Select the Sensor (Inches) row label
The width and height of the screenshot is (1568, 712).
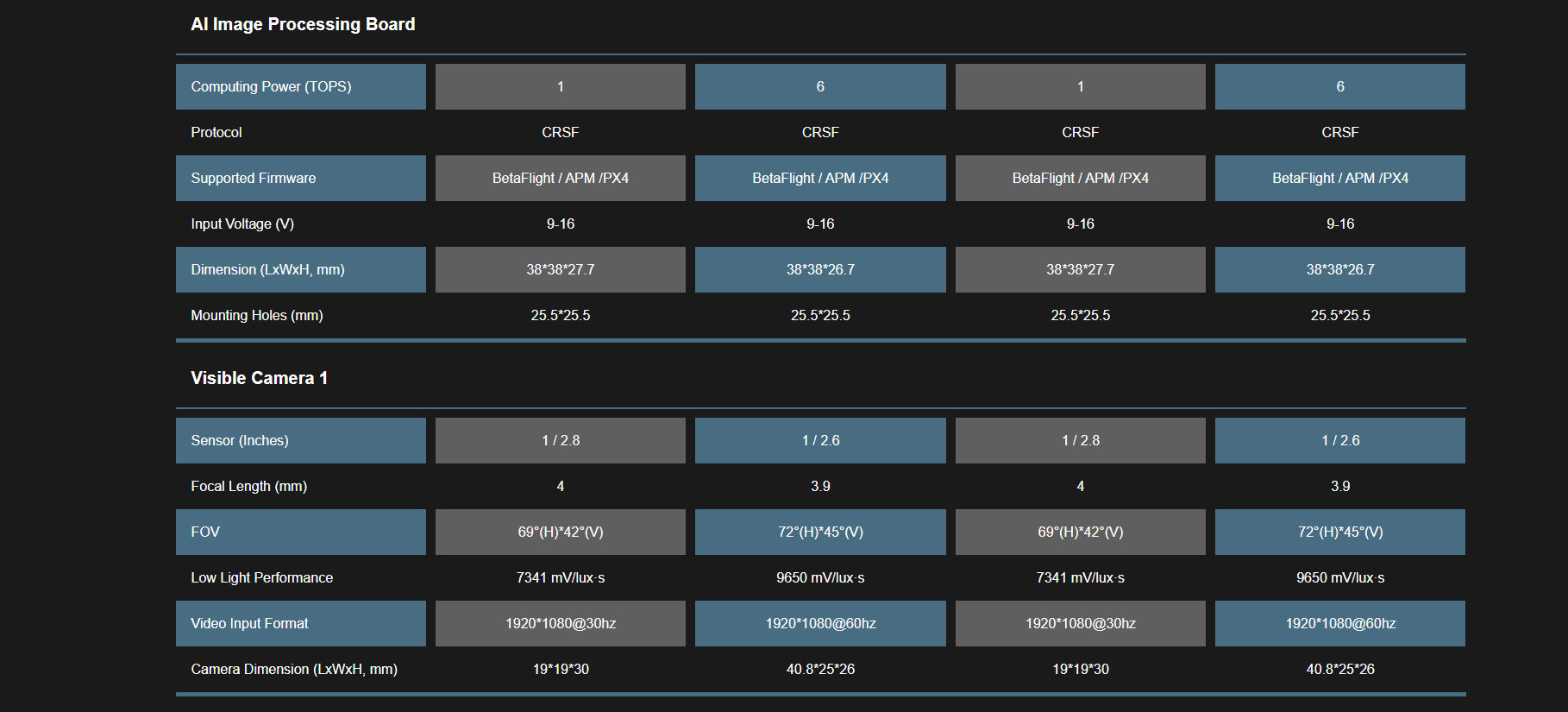(240, 440)
